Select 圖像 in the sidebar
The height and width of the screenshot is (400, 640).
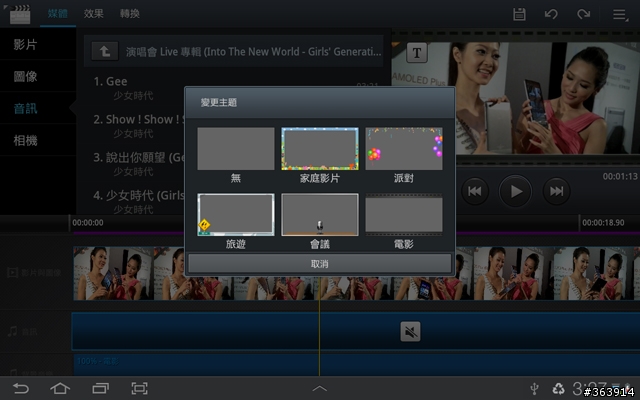click(x=38, y=76)
